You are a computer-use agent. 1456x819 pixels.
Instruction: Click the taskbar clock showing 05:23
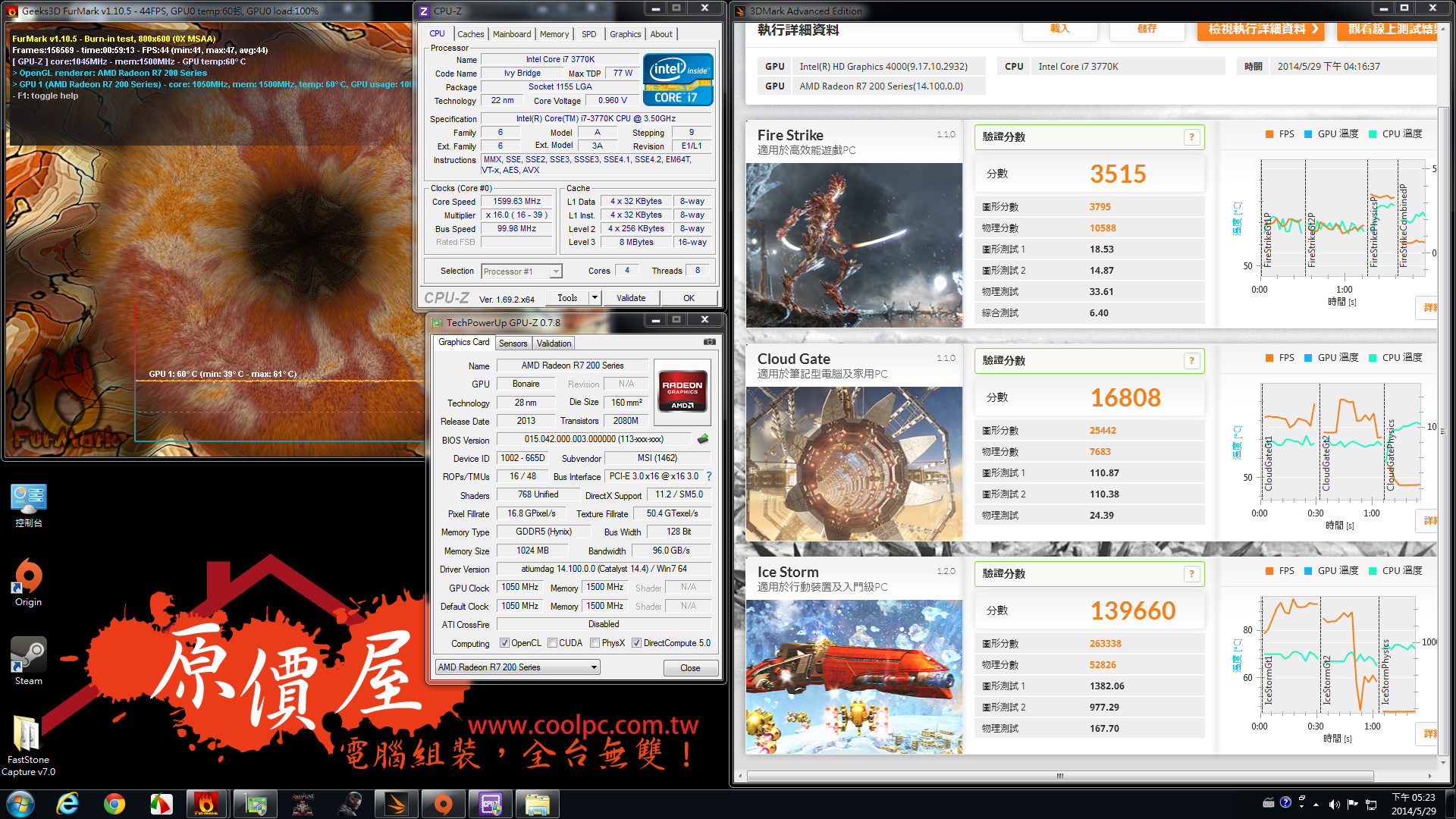pyautogui.click(x=1414, y=804)
